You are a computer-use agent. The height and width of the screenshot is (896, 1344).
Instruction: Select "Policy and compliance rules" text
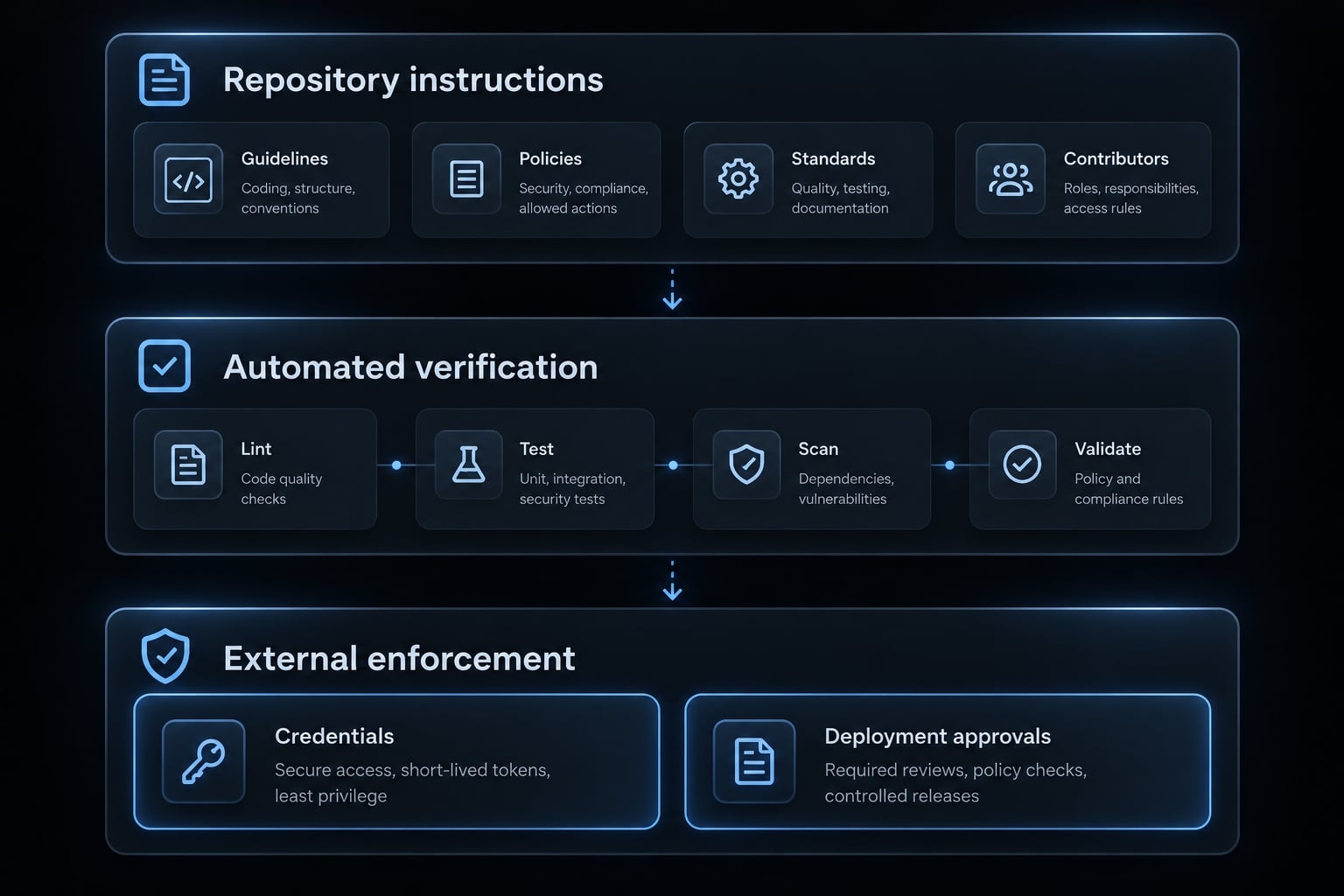pos(1129,489)
